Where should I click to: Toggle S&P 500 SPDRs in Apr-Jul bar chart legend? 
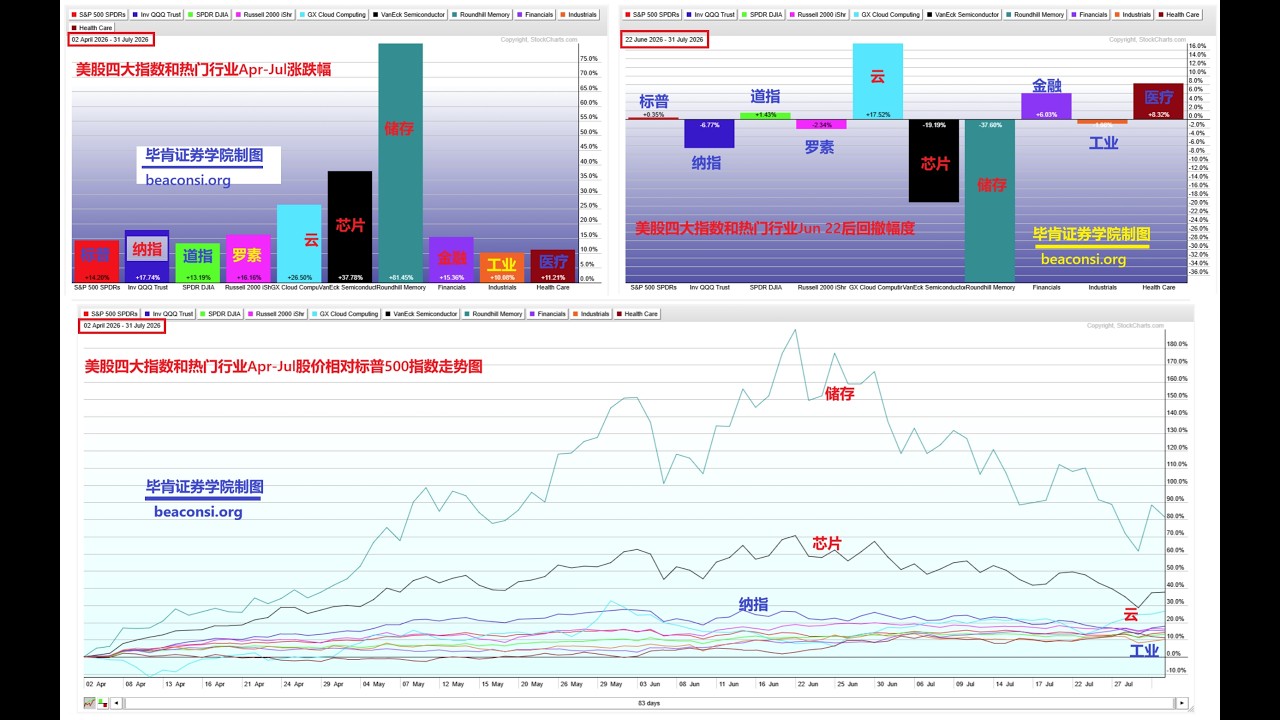(99, 15)
